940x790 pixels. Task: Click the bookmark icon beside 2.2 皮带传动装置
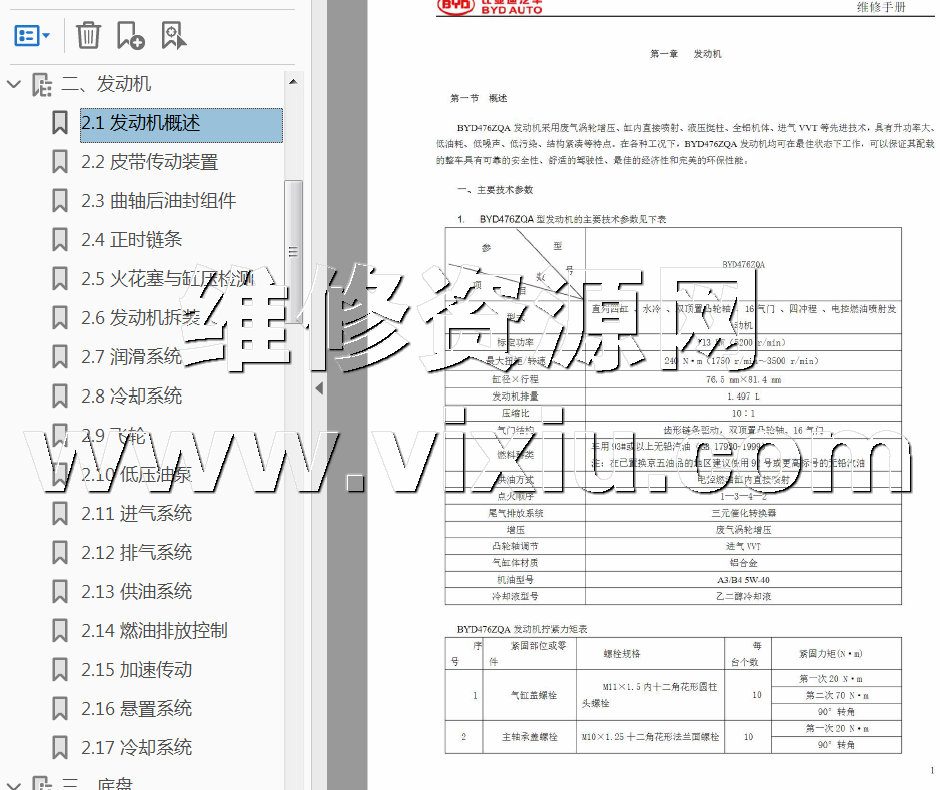(60, 162)
